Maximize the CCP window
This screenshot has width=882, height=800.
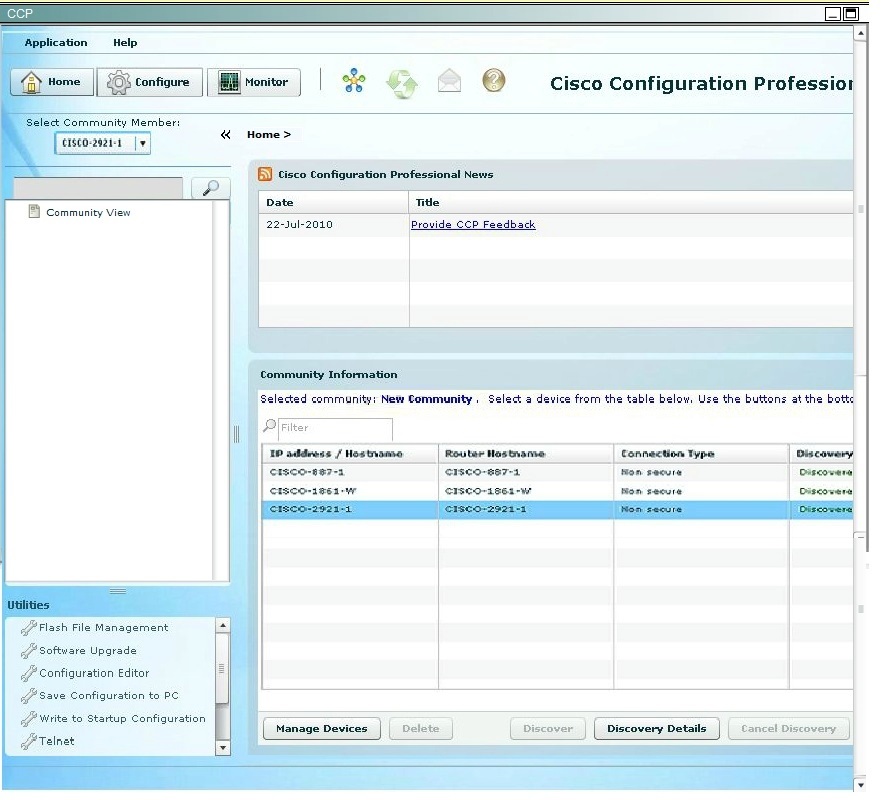point(851,14)
